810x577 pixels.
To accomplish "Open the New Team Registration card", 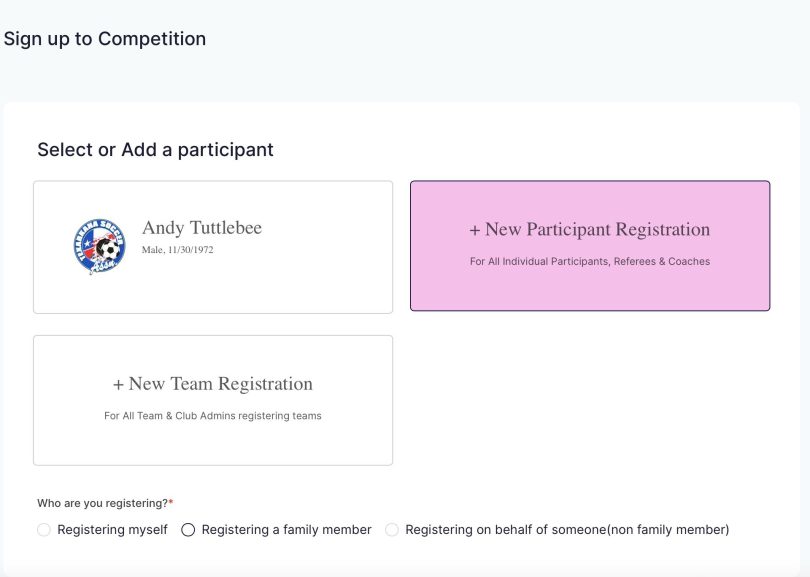I will 212,440.
